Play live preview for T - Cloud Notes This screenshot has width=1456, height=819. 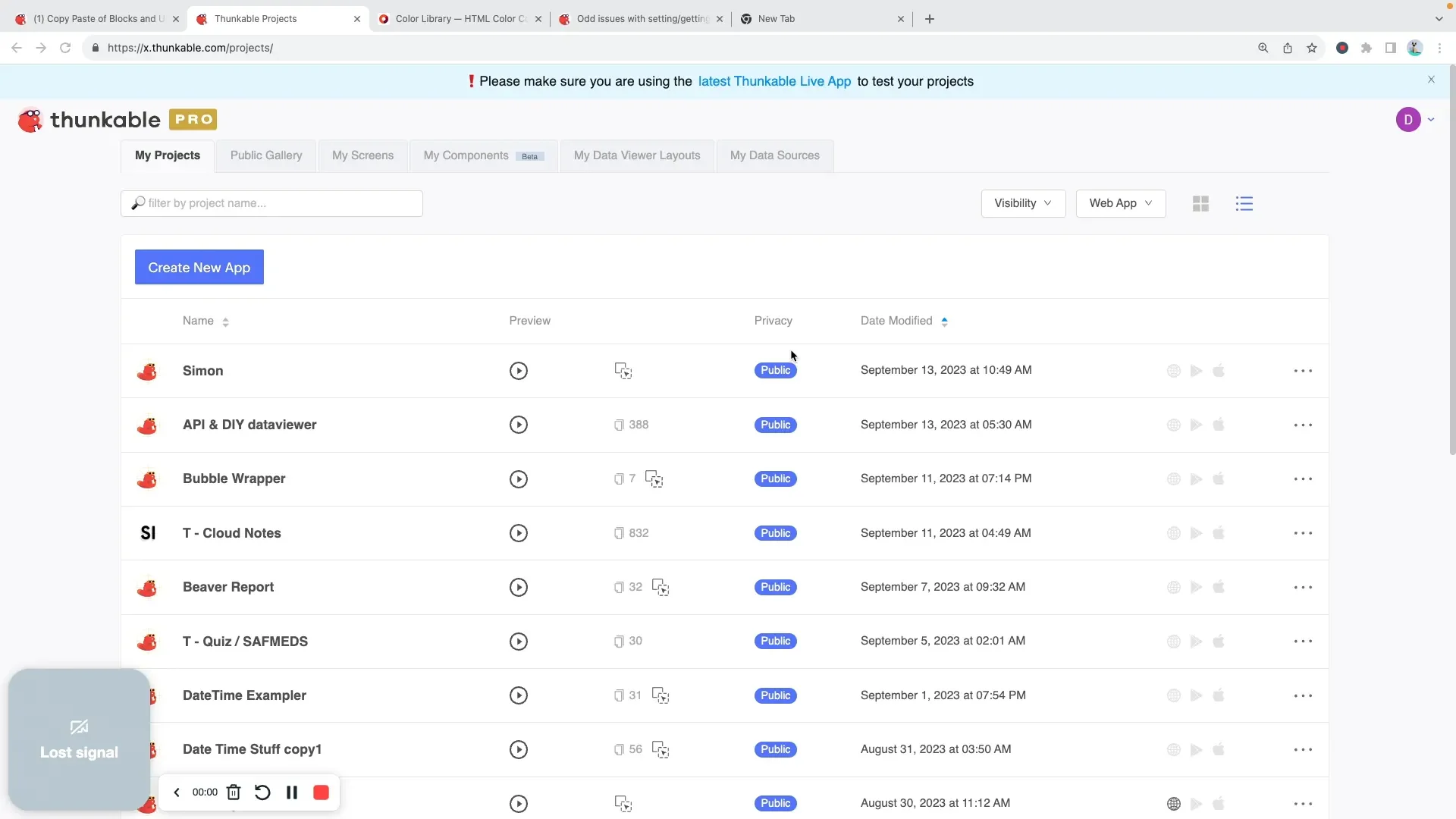[519, 533]
